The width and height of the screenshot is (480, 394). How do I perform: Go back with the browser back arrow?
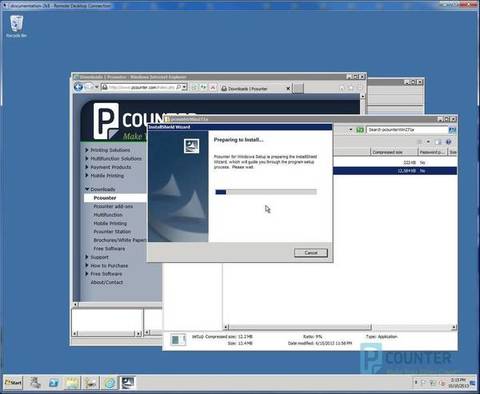[78, 87]
